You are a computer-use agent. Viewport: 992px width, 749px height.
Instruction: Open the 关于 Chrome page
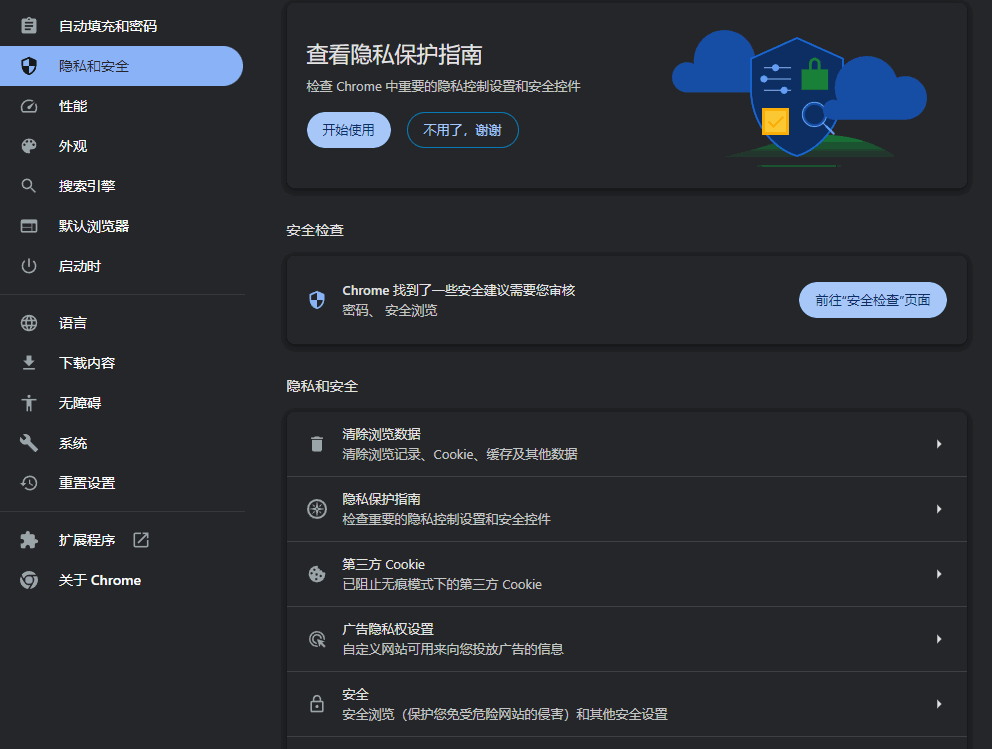[121, 580]
